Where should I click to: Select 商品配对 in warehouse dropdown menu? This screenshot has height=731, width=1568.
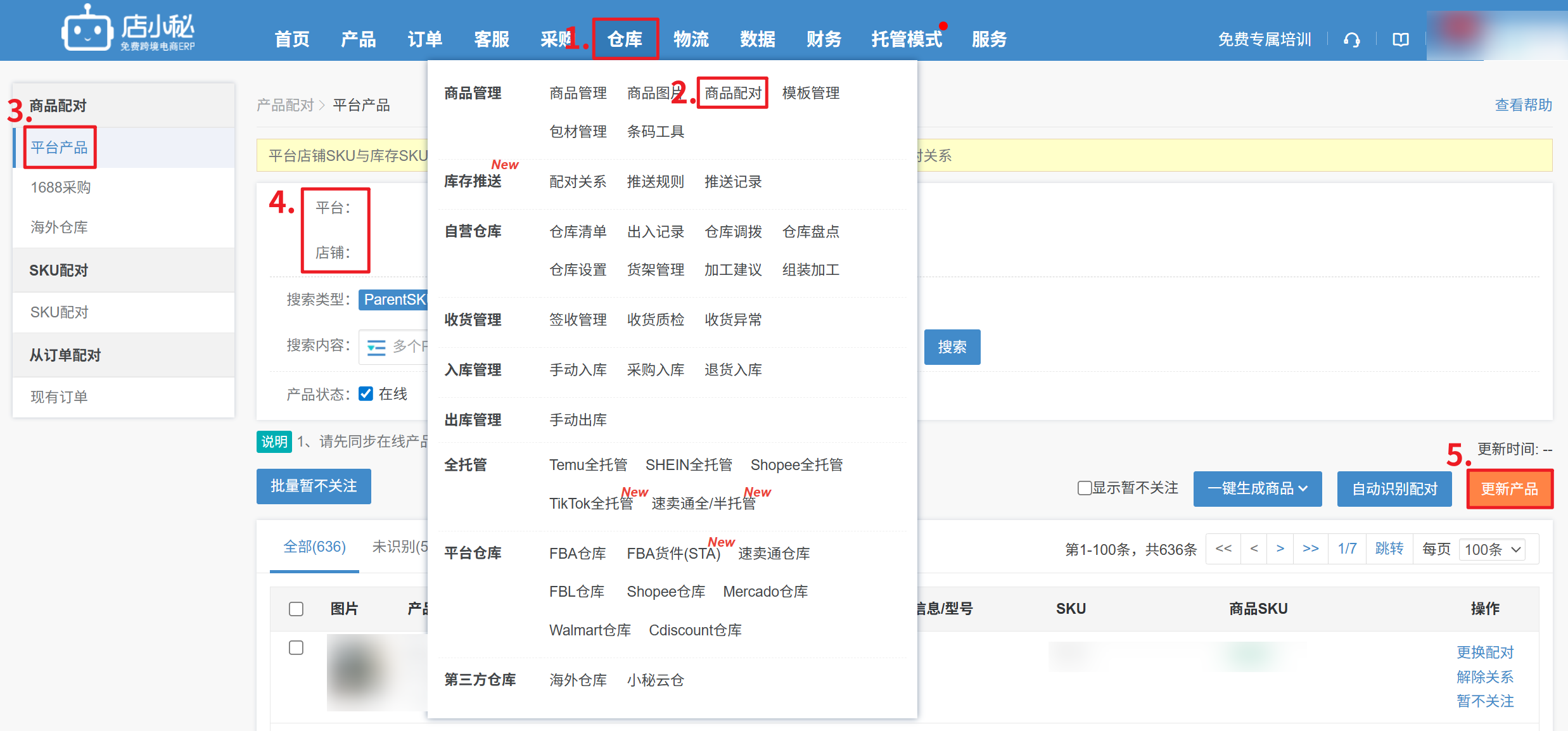pos(732,93)
